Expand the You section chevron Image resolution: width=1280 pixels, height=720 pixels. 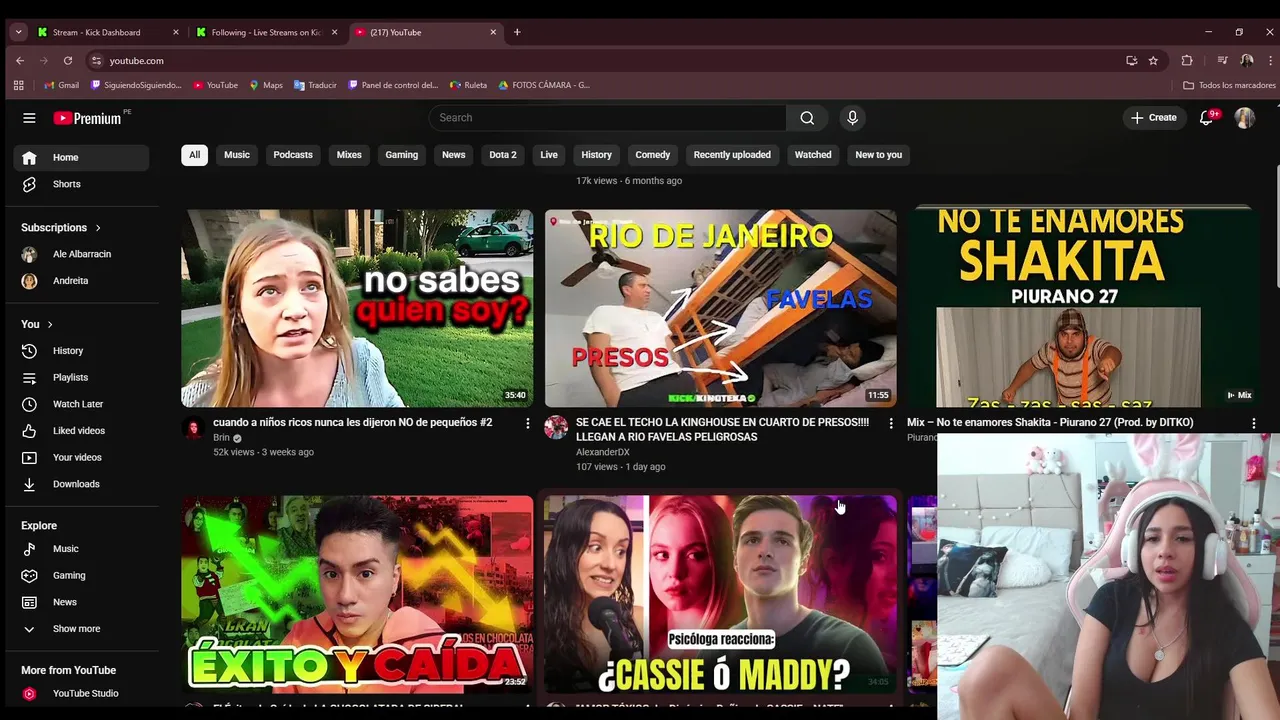tap(49, 324)
